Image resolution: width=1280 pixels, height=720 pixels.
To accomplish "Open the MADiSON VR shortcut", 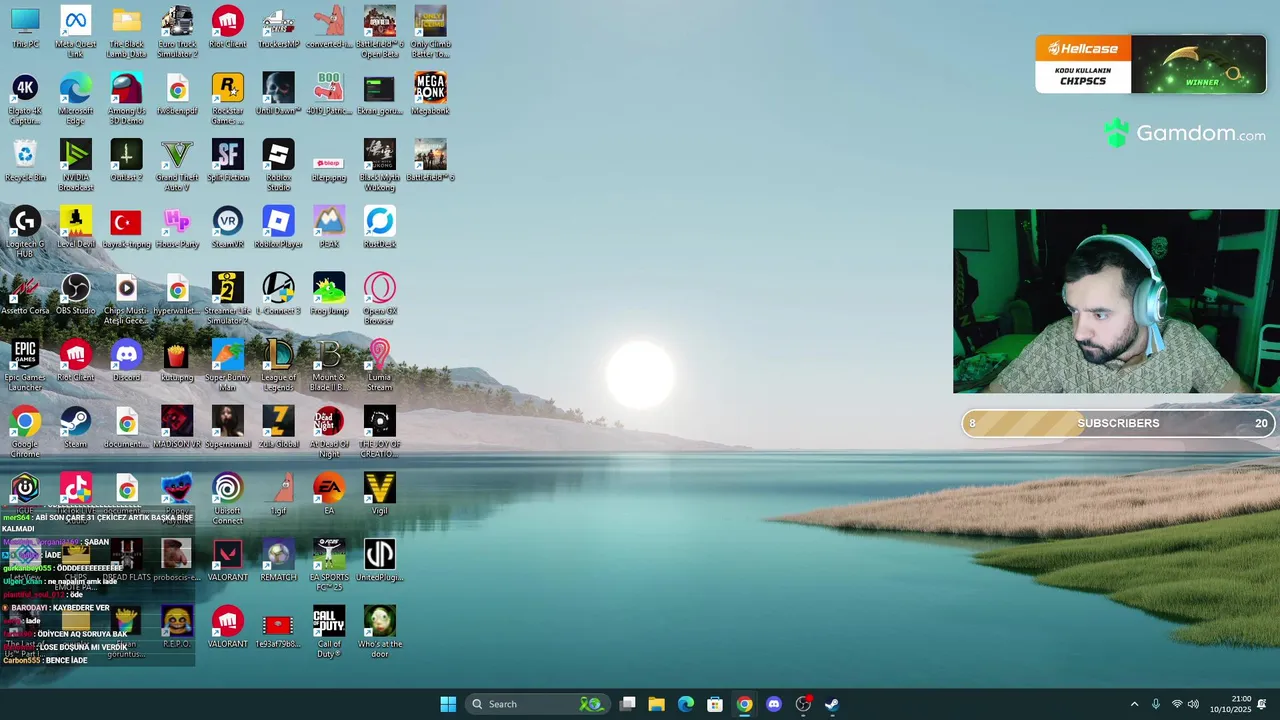I will coord(177,427).
